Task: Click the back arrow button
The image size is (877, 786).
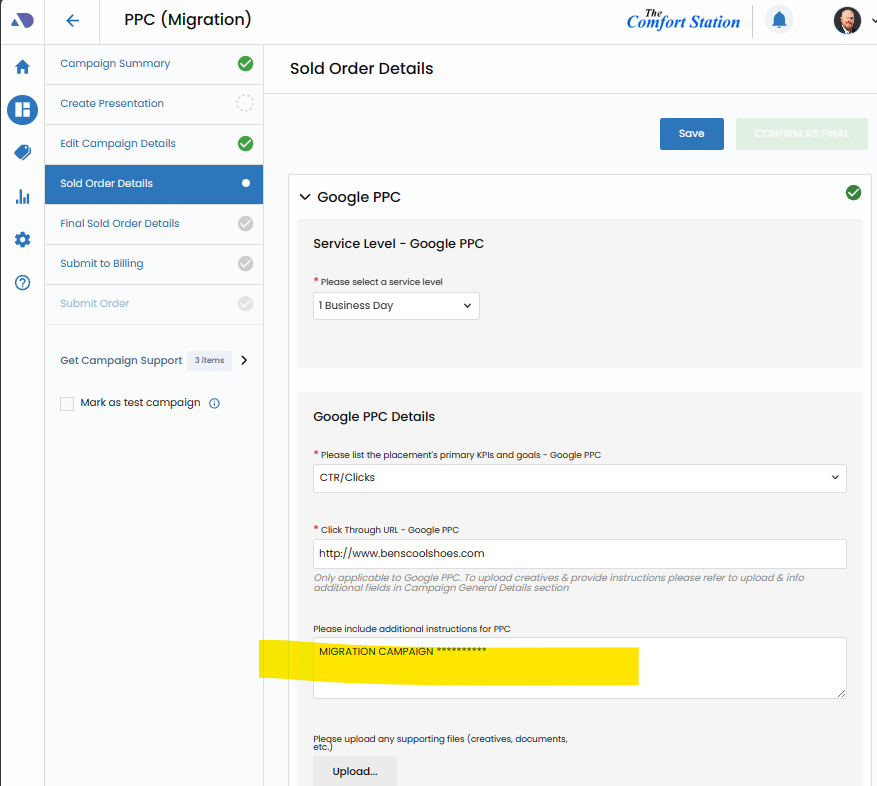Action: click(72, 20)
